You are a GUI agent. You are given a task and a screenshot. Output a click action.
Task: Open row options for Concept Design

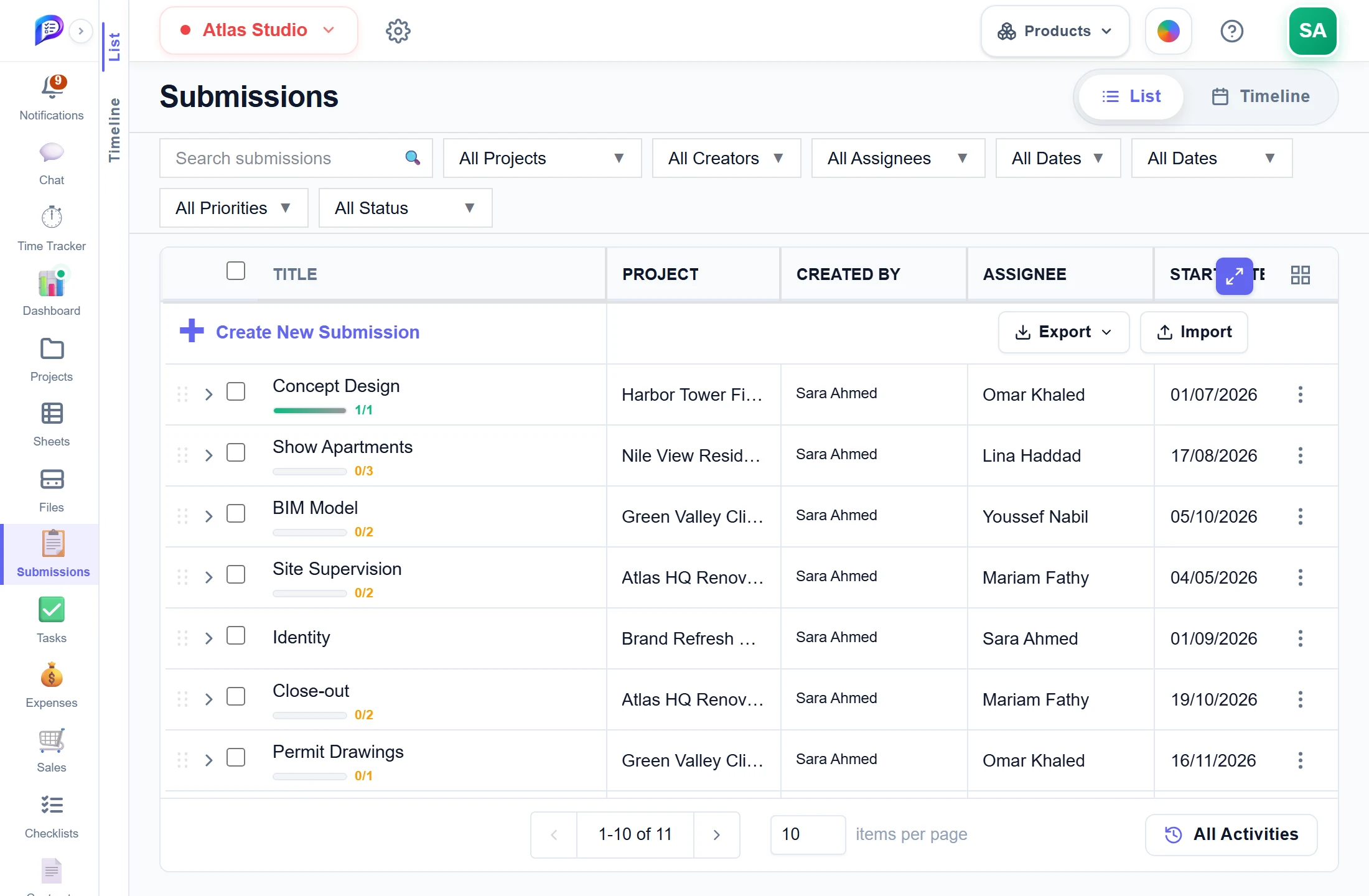(x=1301, y=394)
